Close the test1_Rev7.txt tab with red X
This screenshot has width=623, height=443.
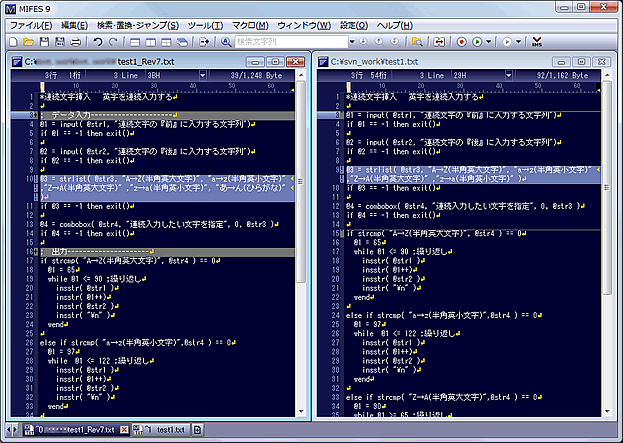click(124, 430)
